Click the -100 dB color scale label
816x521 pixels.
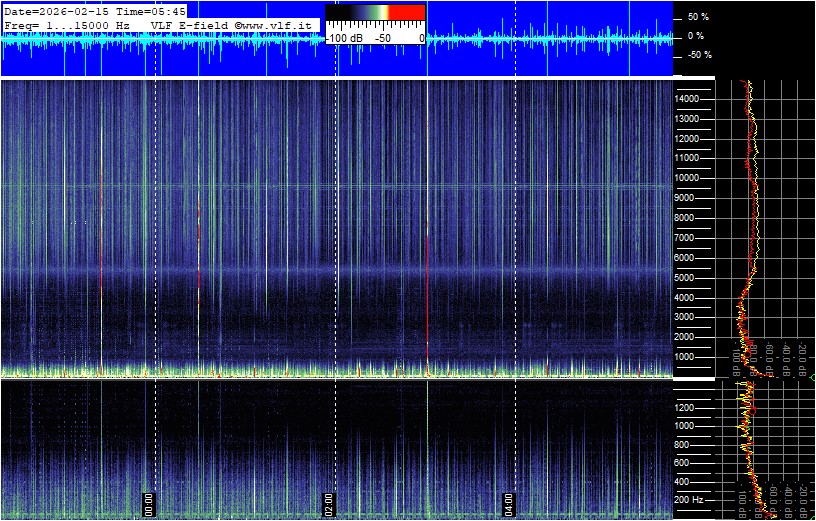pyautogui.click(x=346, y=37)
